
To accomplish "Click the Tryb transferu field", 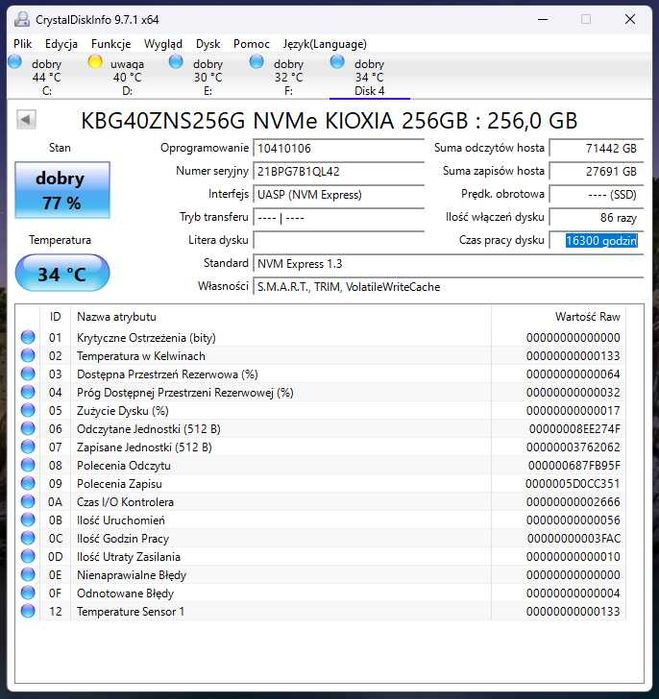I will 338,218.
